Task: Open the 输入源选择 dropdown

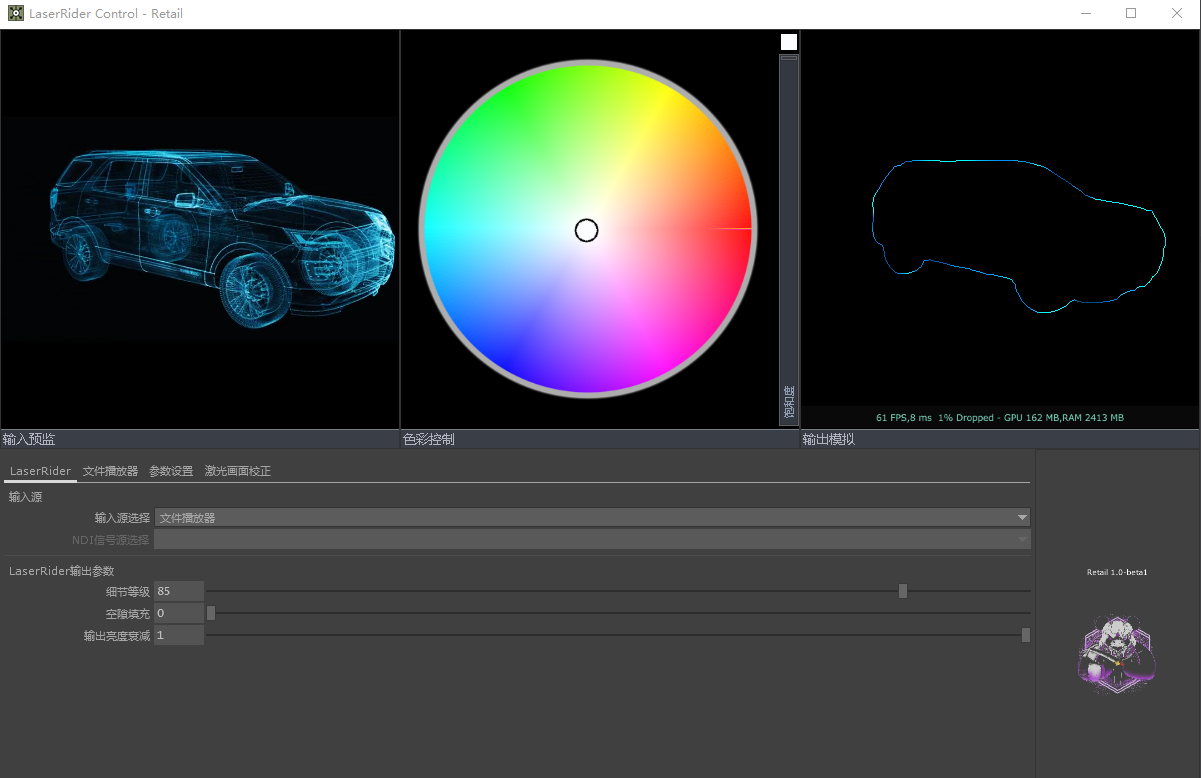Action: [x=592, y=518]
